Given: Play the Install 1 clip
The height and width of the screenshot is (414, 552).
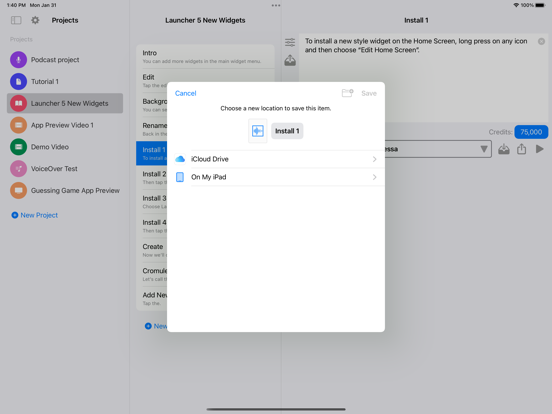Looking at the screenshot, I should (539, 149).
